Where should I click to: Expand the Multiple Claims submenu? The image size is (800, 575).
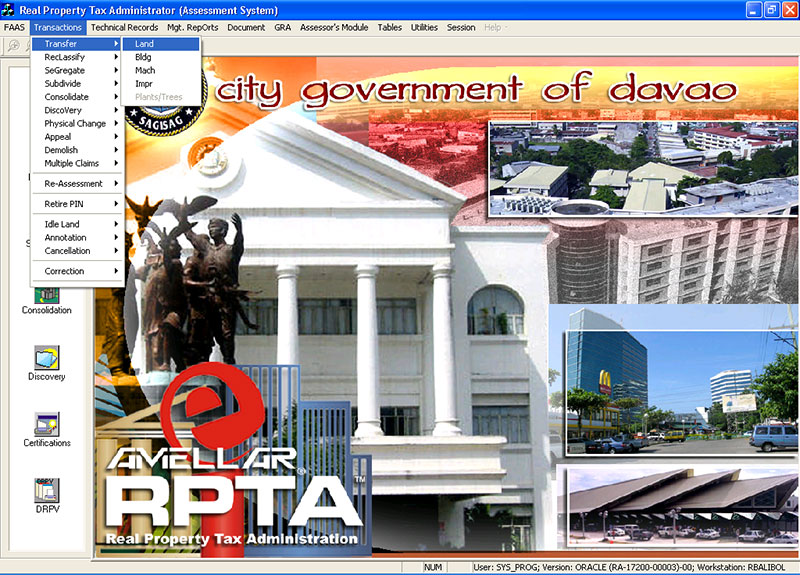(77, 163)
